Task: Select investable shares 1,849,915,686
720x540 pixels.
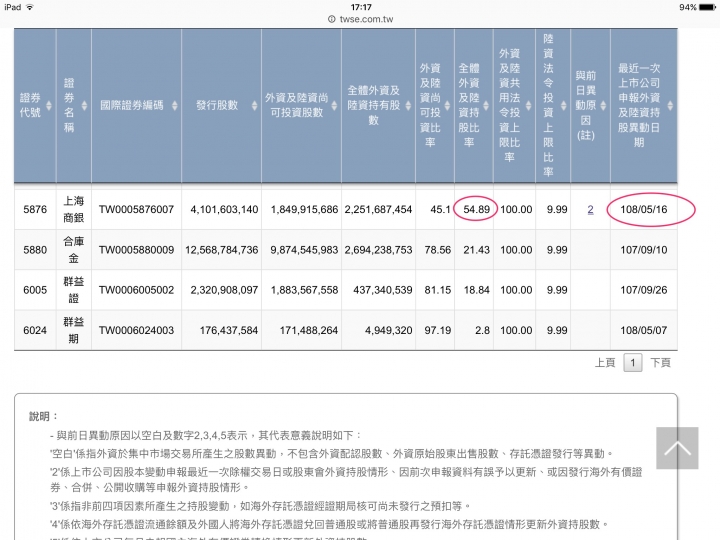Action: [x=304, y=209]
